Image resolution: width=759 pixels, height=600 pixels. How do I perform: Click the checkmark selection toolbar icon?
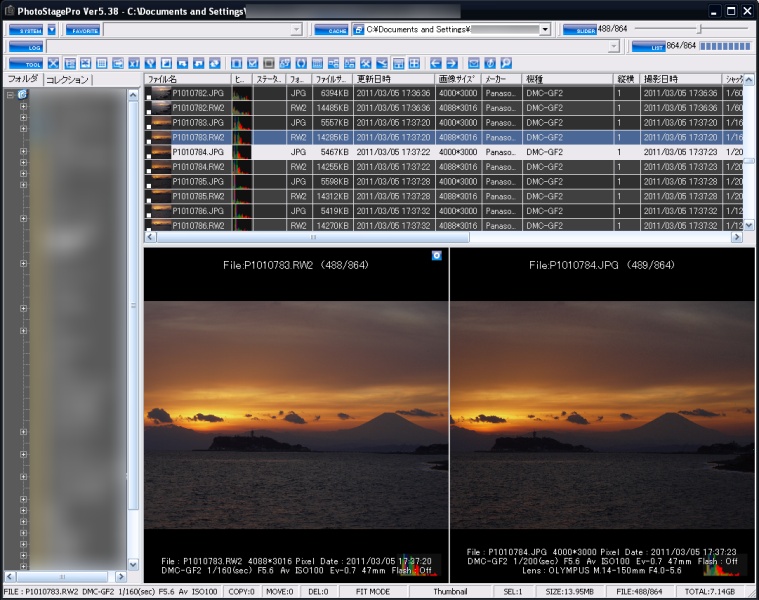253,63
